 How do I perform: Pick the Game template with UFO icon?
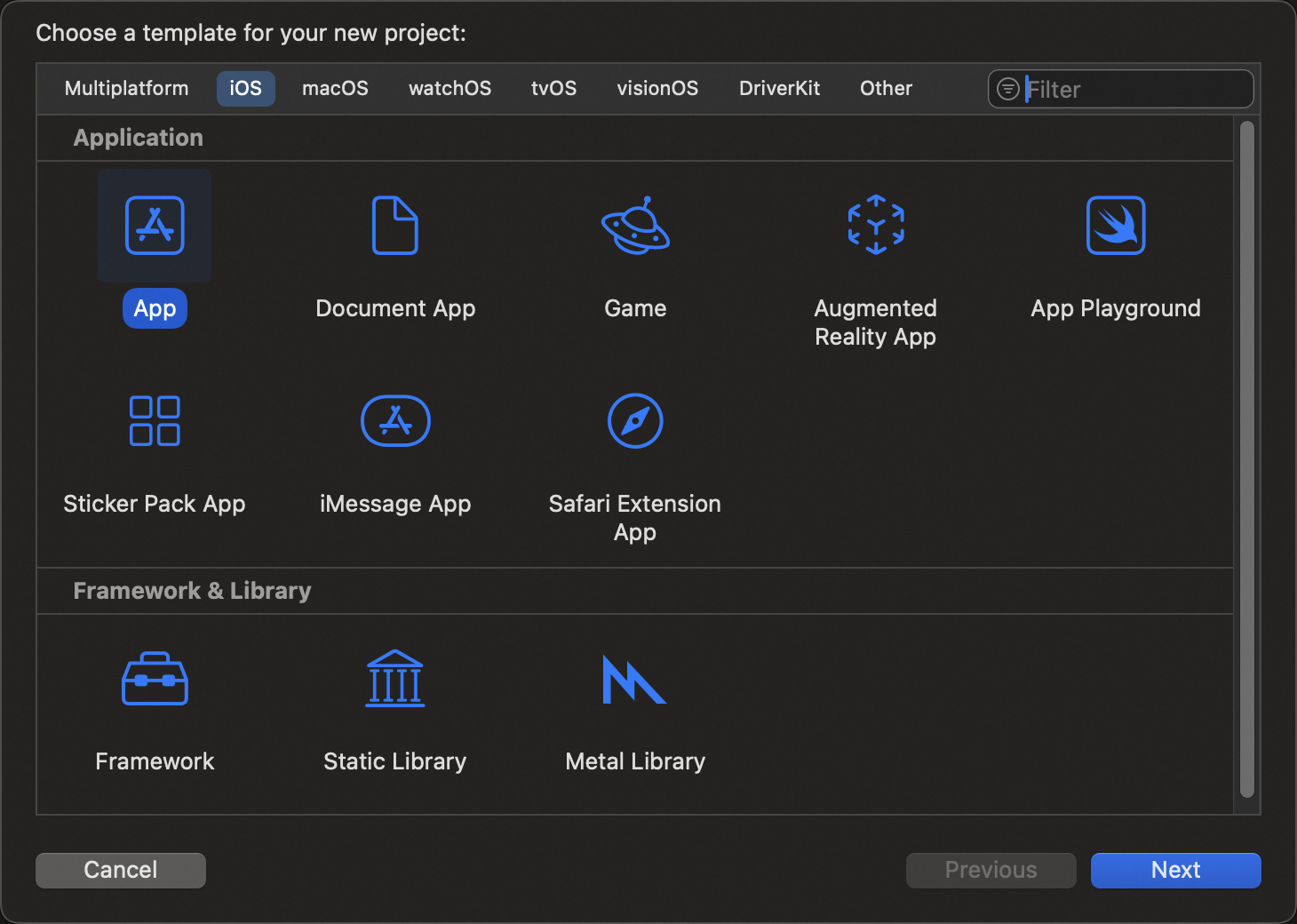(635, 226)
